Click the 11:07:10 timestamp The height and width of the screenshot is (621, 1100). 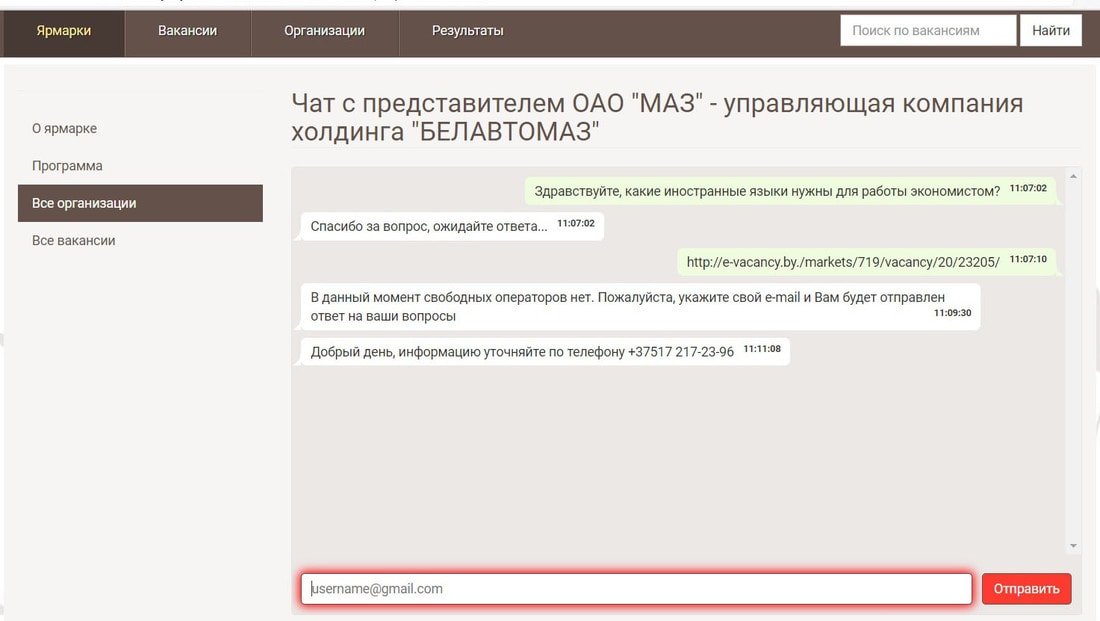1028,259
